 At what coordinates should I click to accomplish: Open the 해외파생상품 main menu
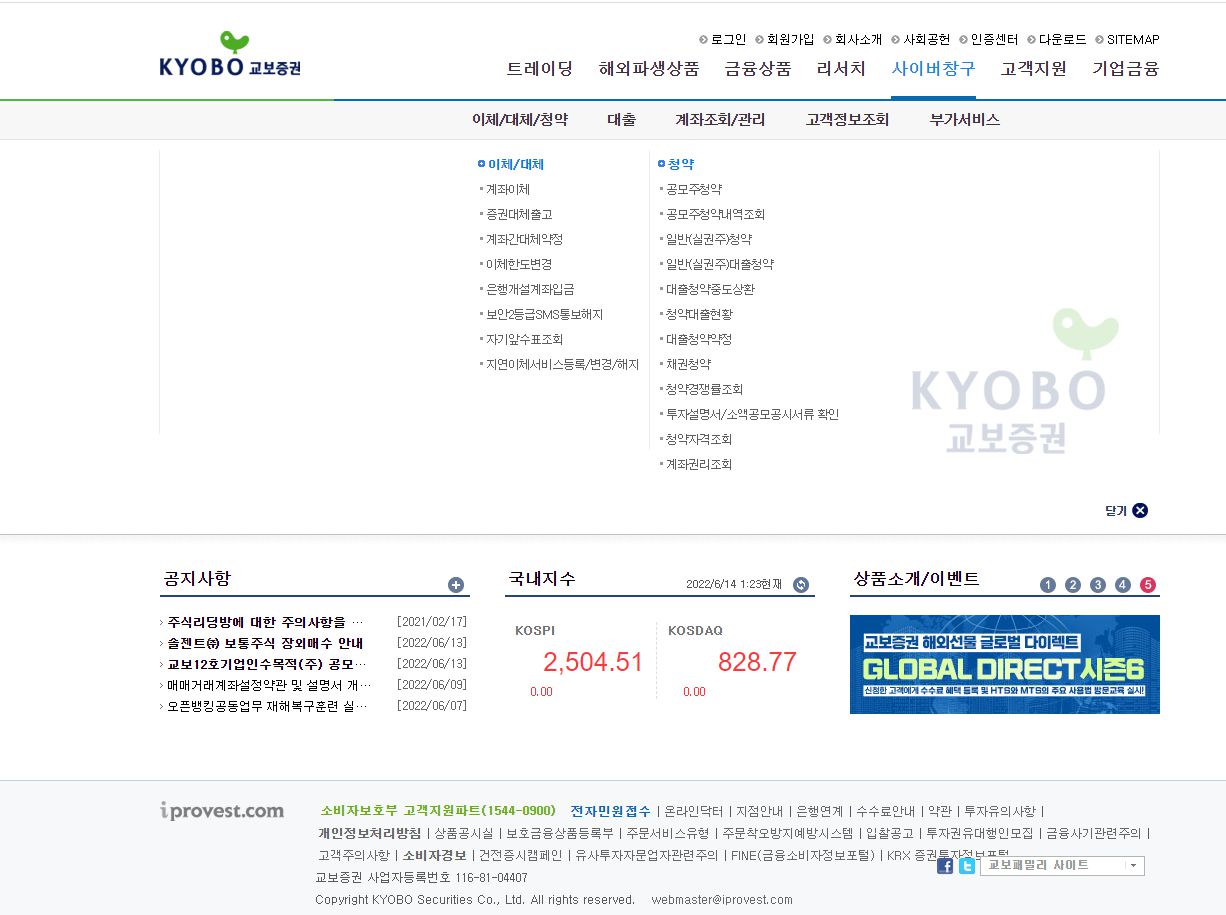click(649, 69)
